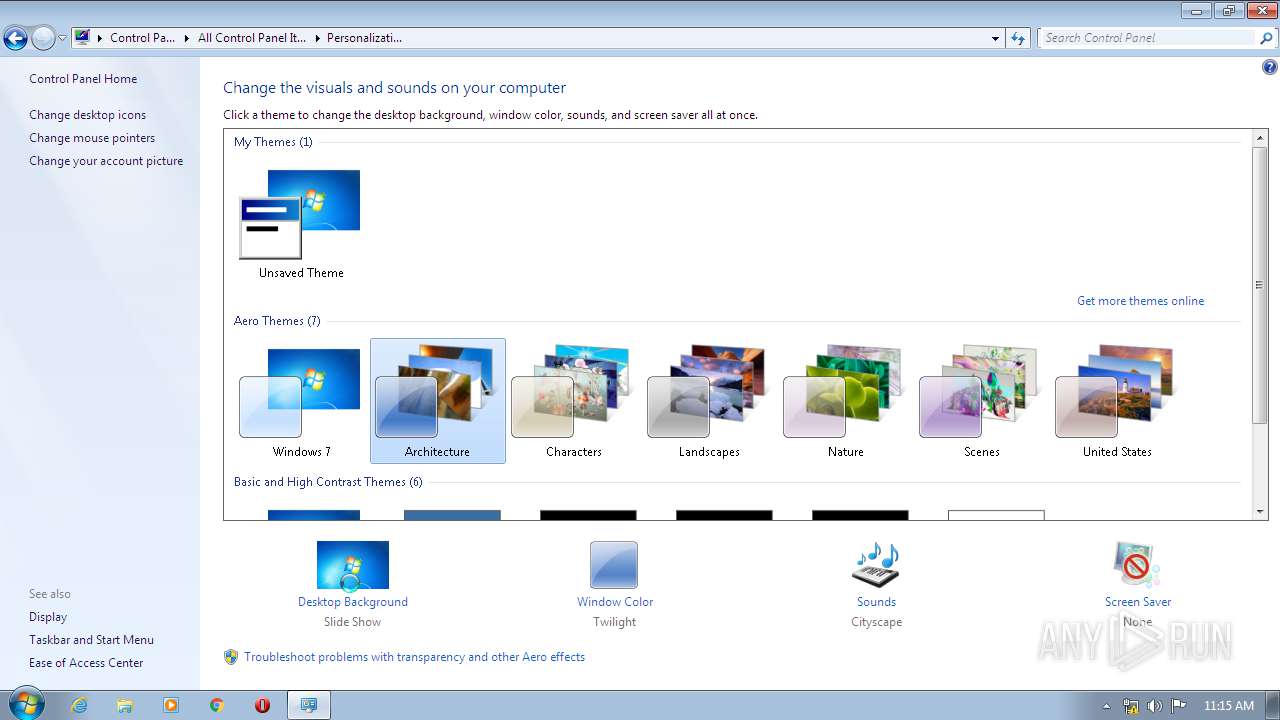Launch Google Chrome from taskbar
1280x720 pixels.
pos(217,705)
